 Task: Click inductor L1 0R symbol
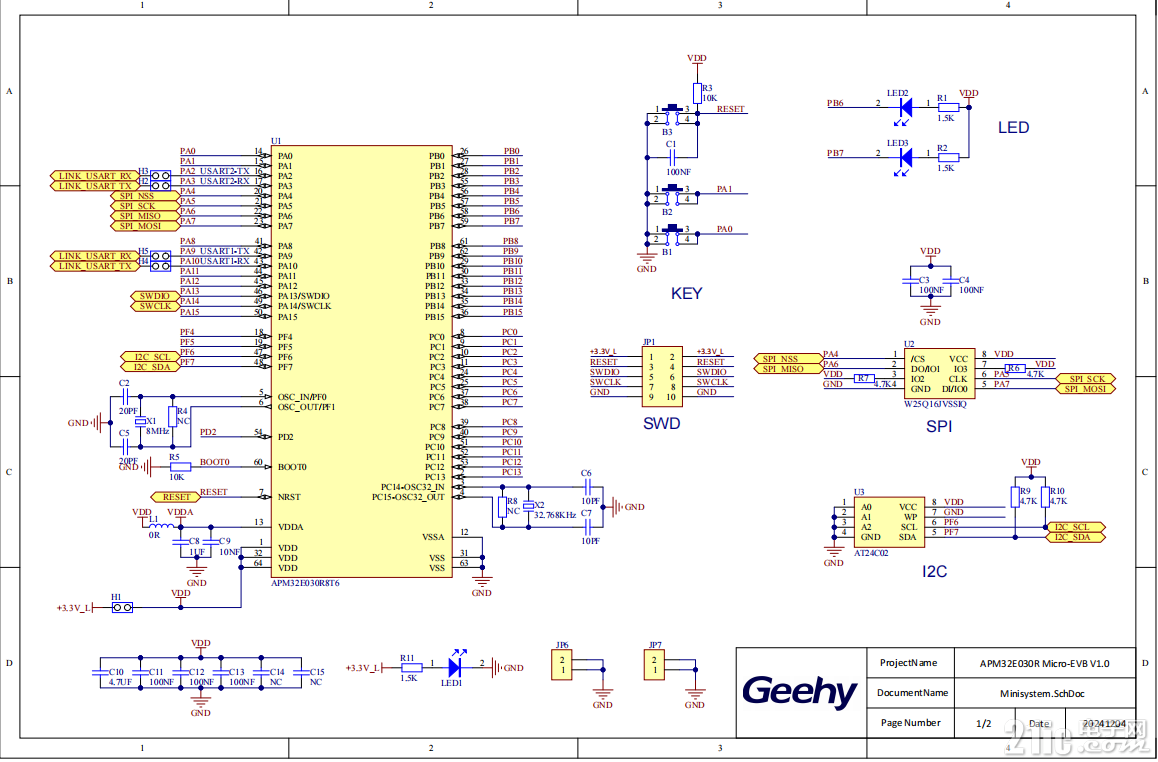pos(164,526)
